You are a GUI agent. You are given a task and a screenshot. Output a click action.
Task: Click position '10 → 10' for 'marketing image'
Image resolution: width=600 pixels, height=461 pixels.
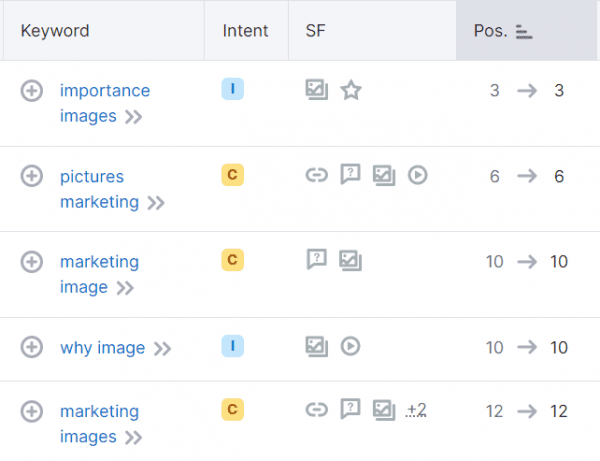pyautogui.click(x=527, y=262)
